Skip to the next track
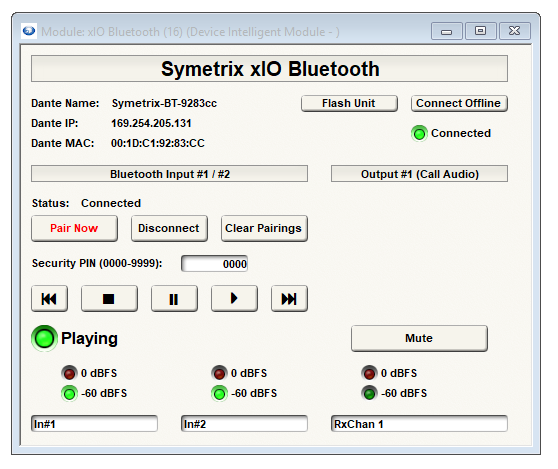 click(289, 298)
